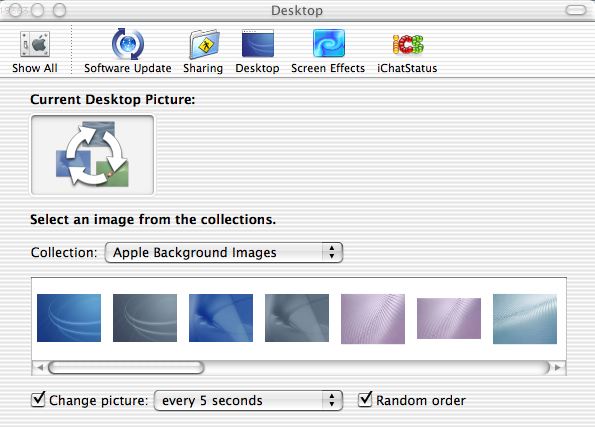Click the scrollbar right arrow button
Viewport: 595px width, 427px height.
point(557,367)
